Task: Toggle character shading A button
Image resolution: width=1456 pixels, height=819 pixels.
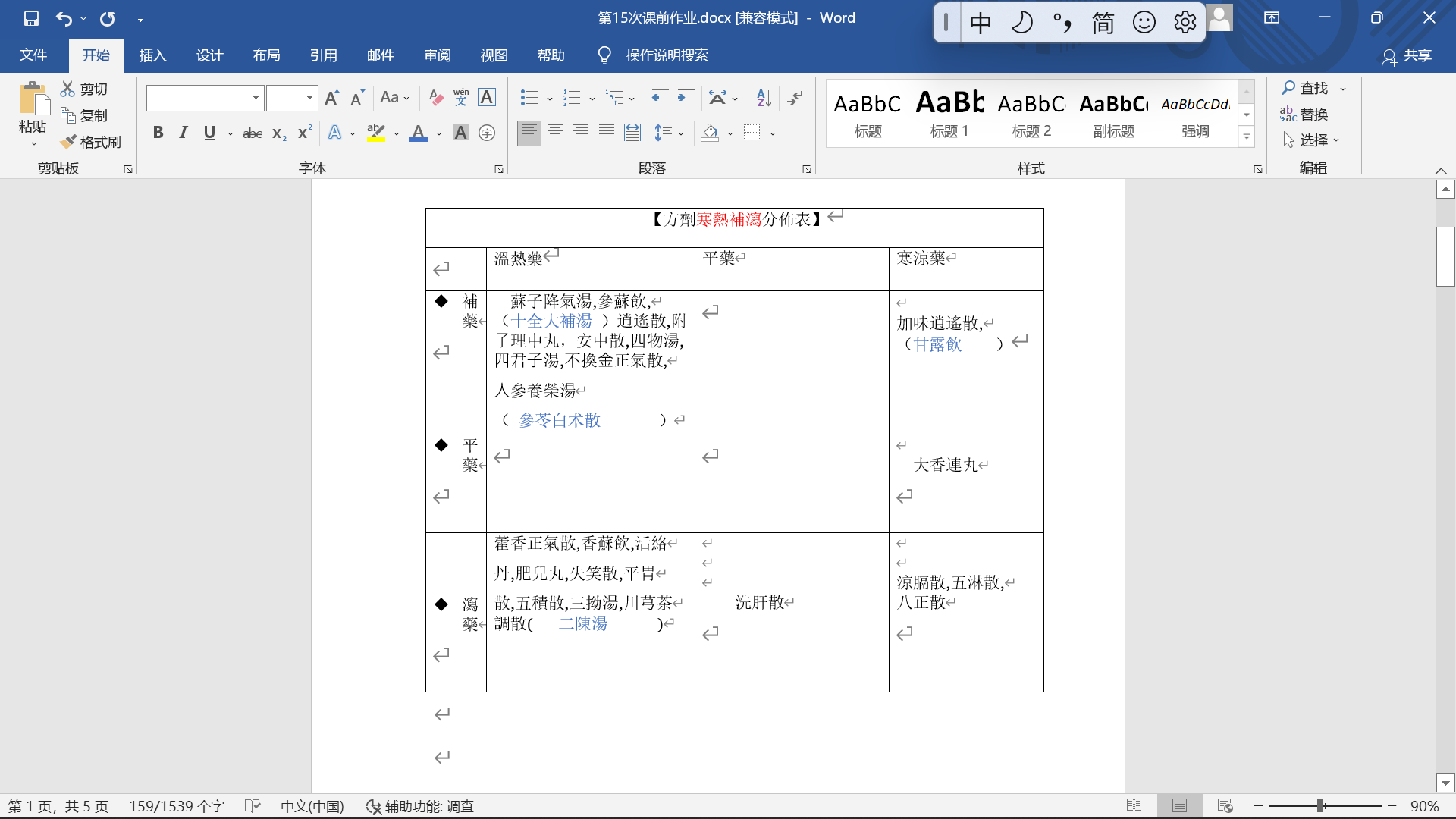Action: 460,133
